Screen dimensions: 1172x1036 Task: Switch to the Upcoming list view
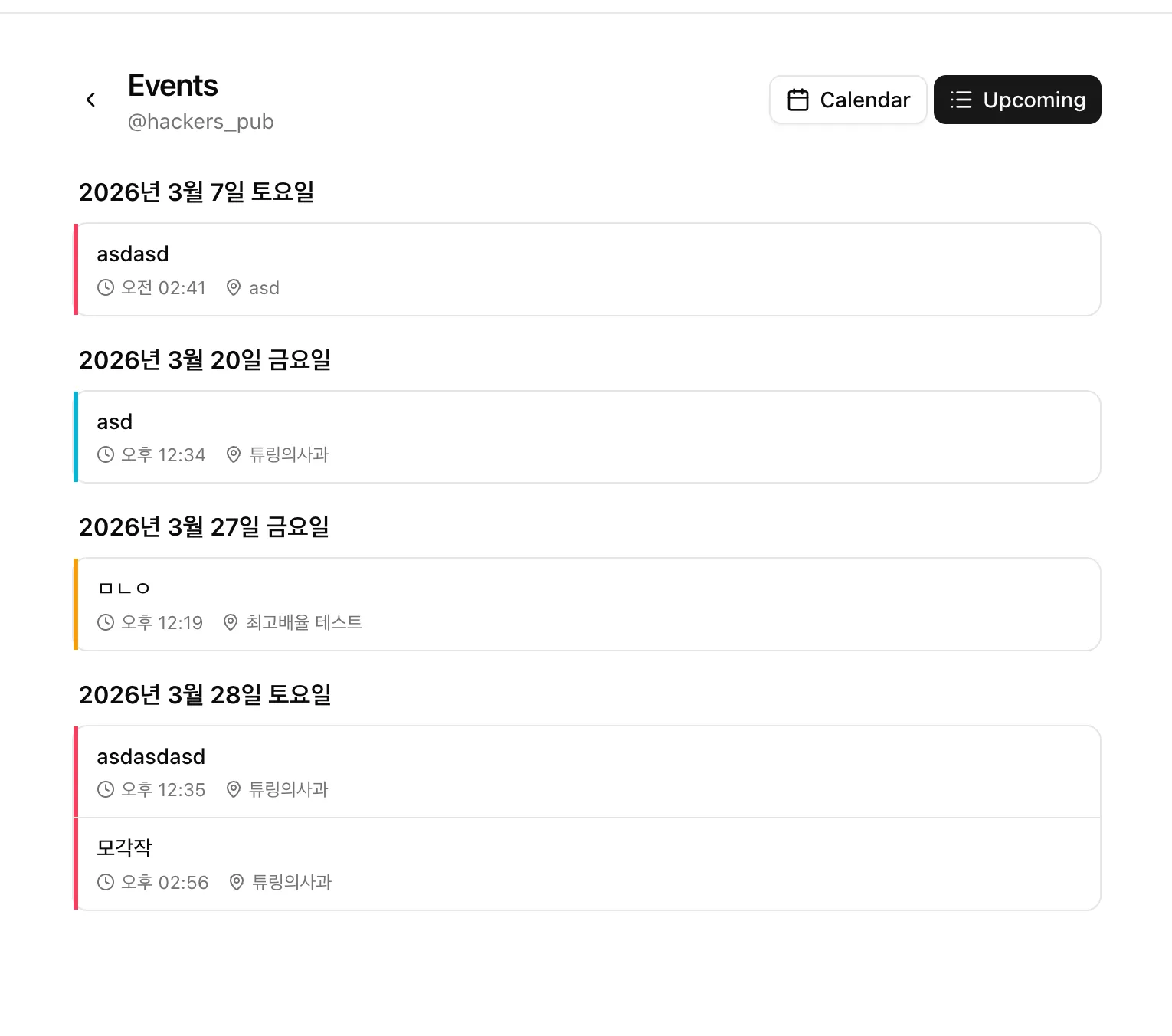point(1017,100)
